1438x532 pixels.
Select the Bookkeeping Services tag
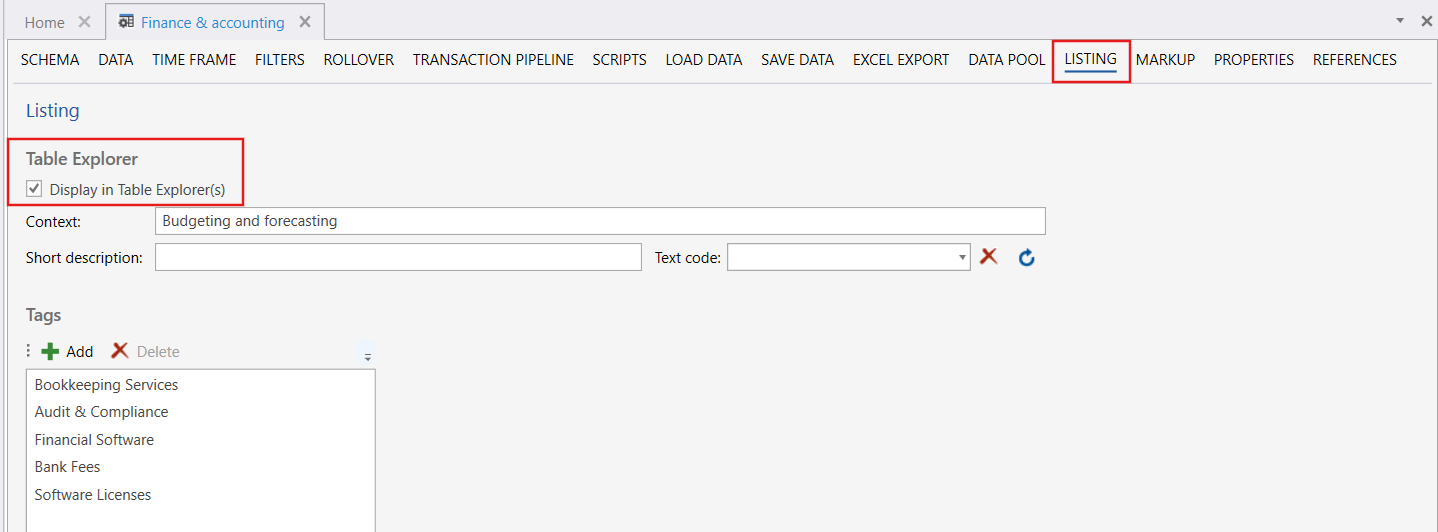coord(106,385)
